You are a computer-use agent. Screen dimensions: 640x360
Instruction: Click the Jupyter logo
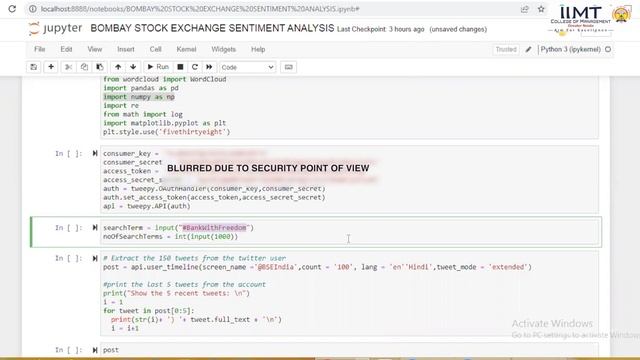tap(55, 29)
